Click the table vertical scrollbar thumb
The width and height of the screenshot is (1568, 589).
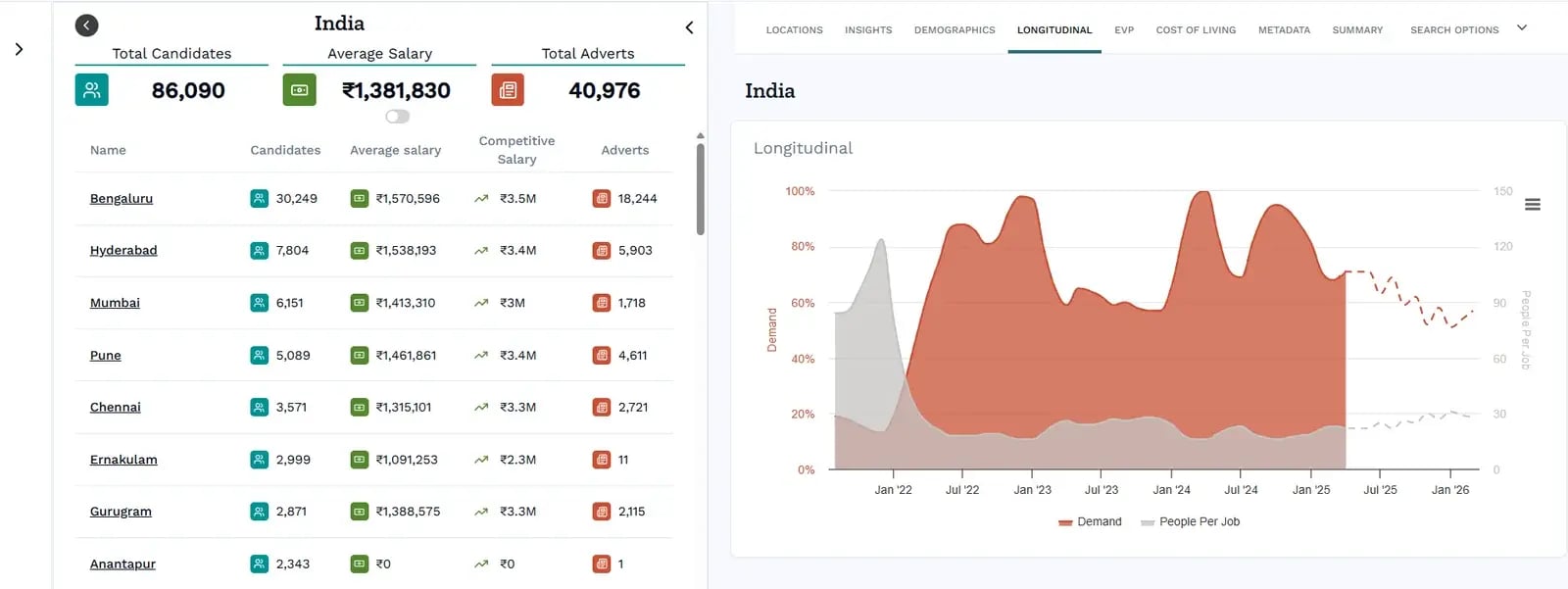[x=700, y=190]
